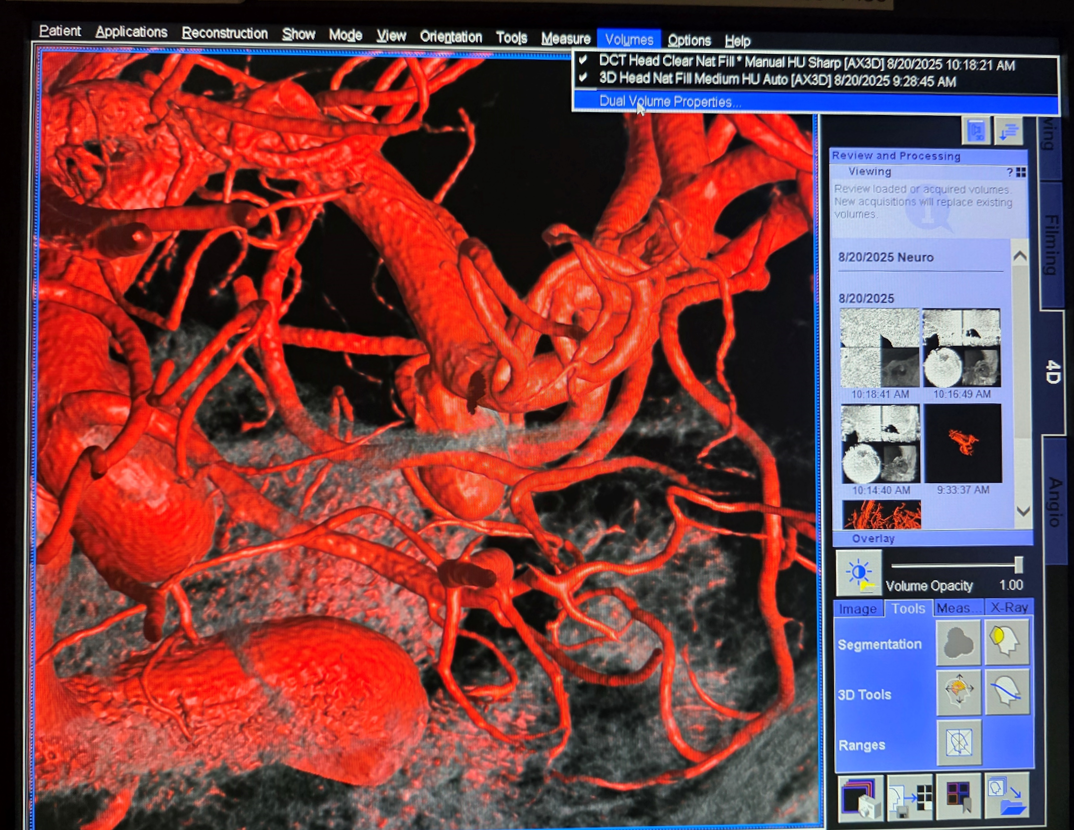The height and width of the screenshot is (830, 1074).
Task: Choose Dual Volume Properties menu entry
Action: coord(670,101)
